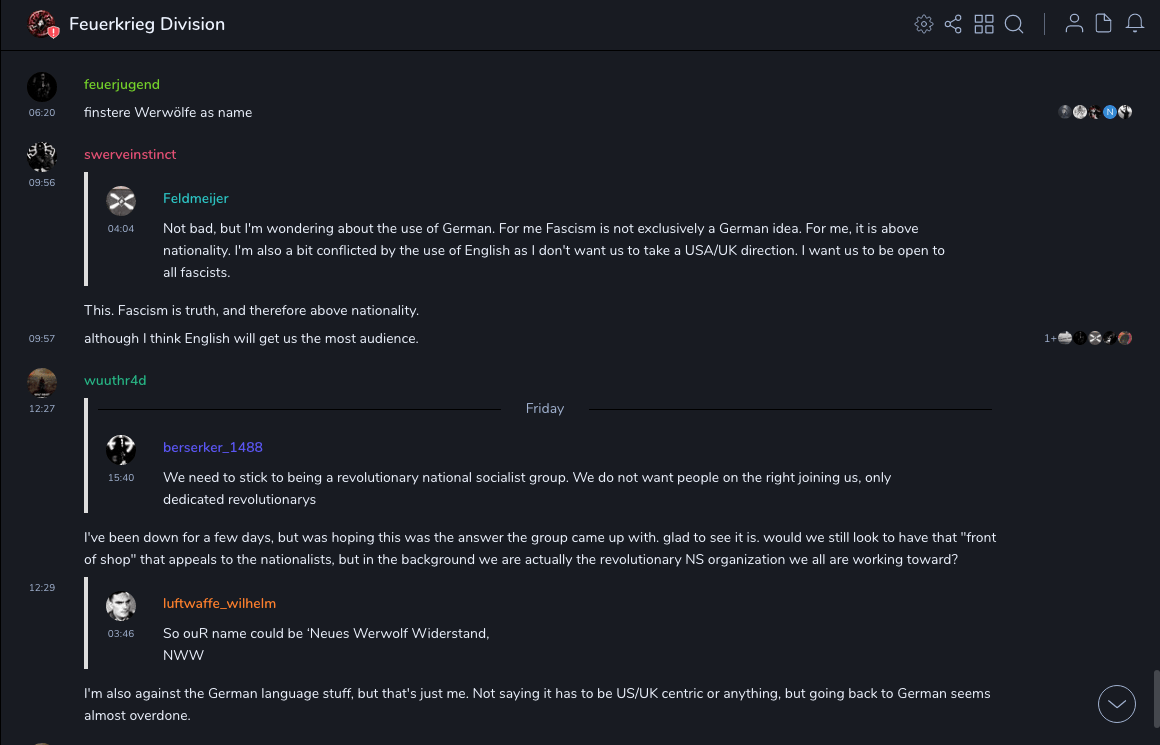1160x745 pixels.
Task: Click the room avatar beside the title
Action: coord(42,24)
